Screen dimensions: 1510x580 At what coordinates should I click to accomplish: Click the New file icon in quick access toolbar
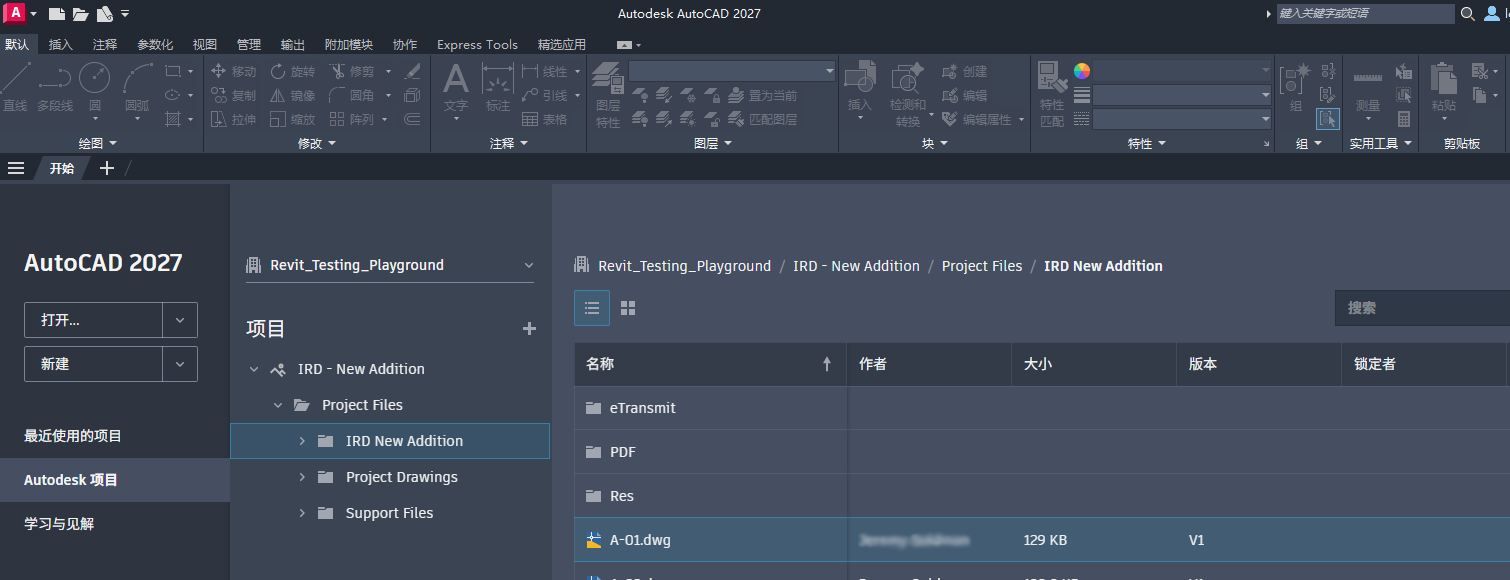[57, 14]
